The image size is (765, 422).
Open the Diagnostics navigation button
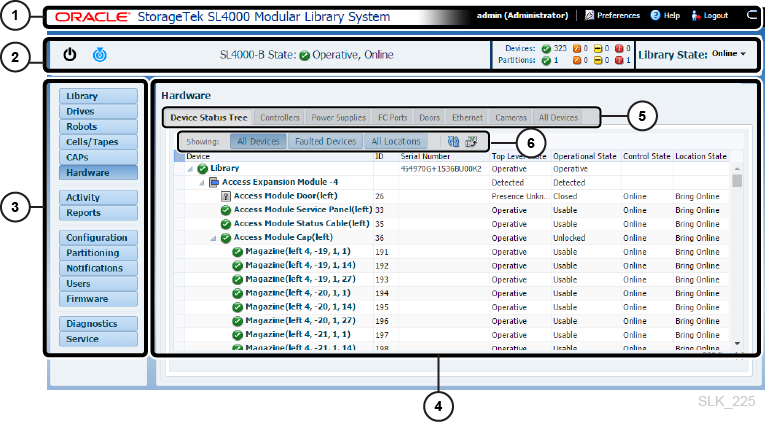[x=98, y=324]
